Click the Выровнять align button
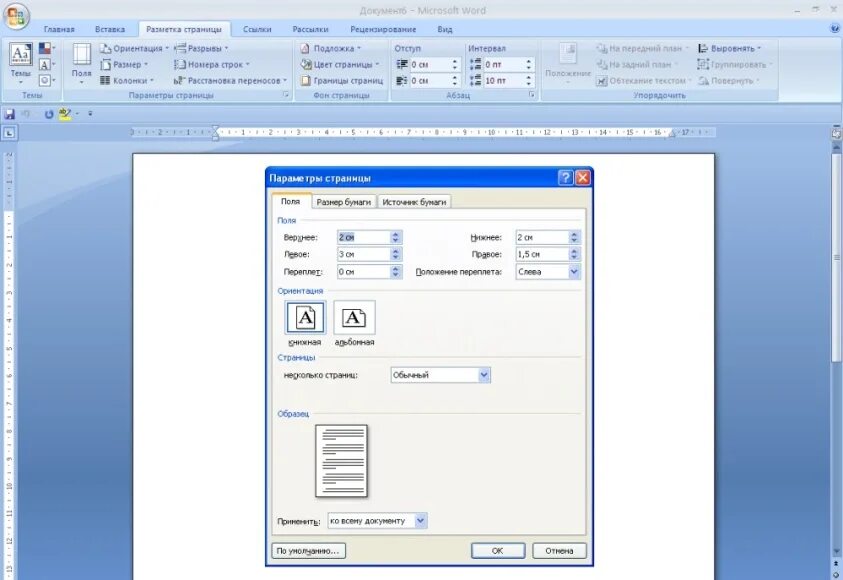843x580 pixels. point(729,48)
